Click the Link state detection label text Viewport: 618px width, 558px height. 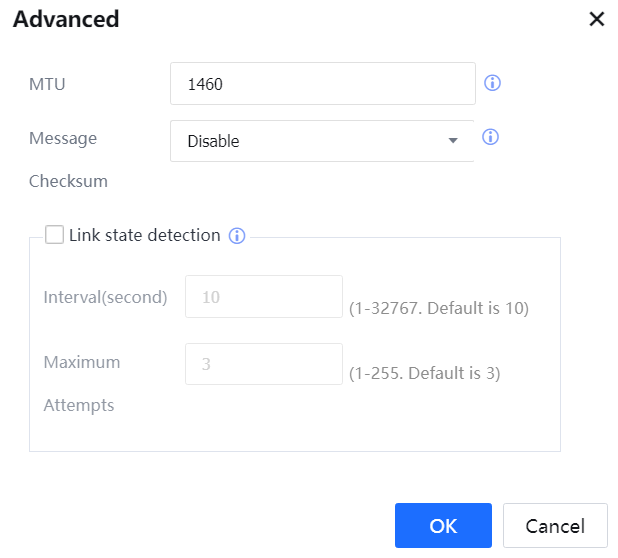tap(144, 235)
